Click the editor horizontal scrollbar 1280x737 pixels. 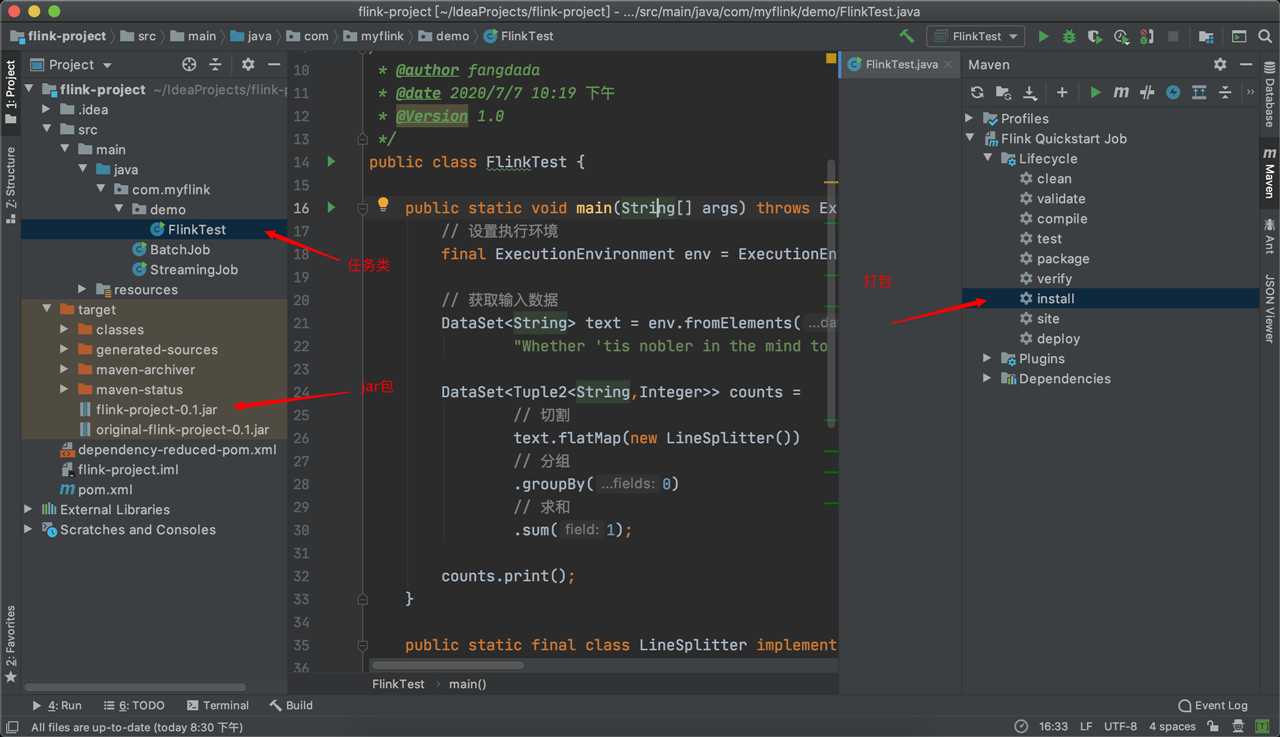point(447,665)
